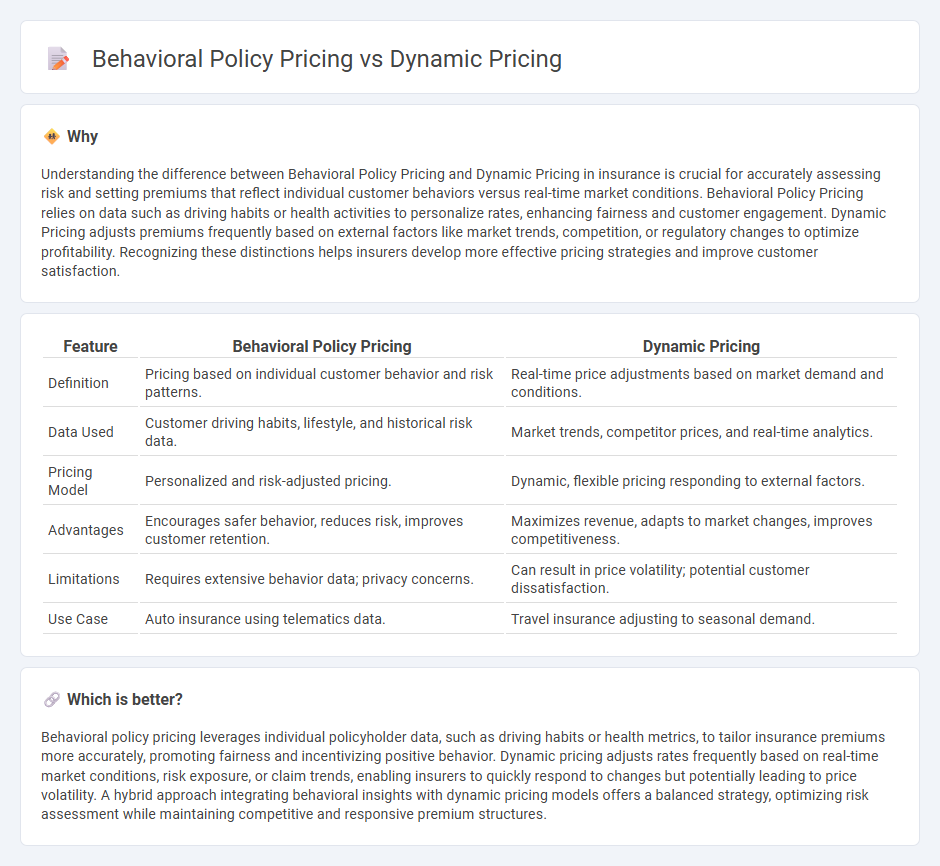Click the Dynamic Pricing column header
The height and width of the screenshot is (866, 940).
pyautogui.click(x=701, y=346)
